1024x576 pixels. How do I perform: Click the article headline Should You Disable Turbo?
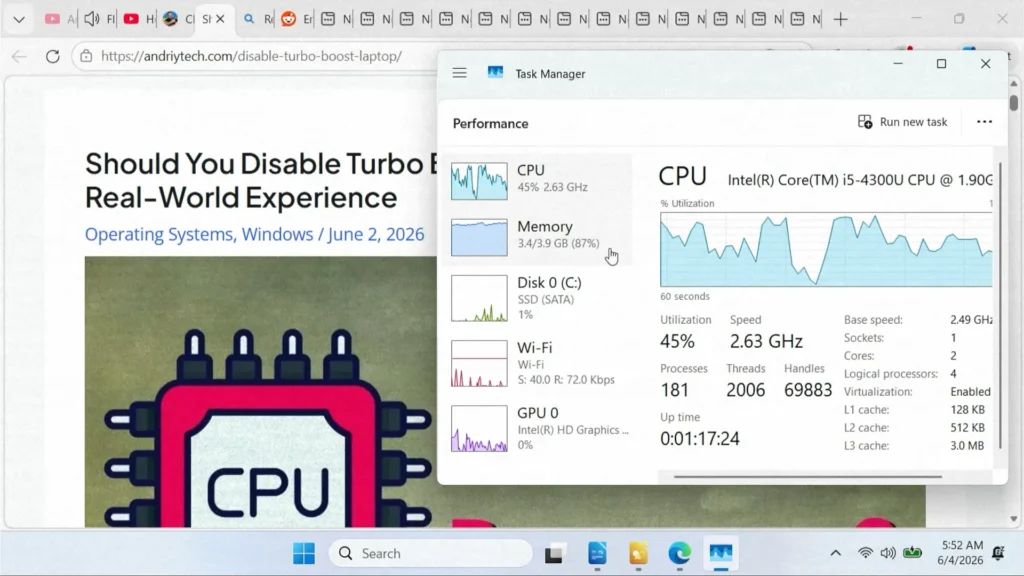coord(262,180)
